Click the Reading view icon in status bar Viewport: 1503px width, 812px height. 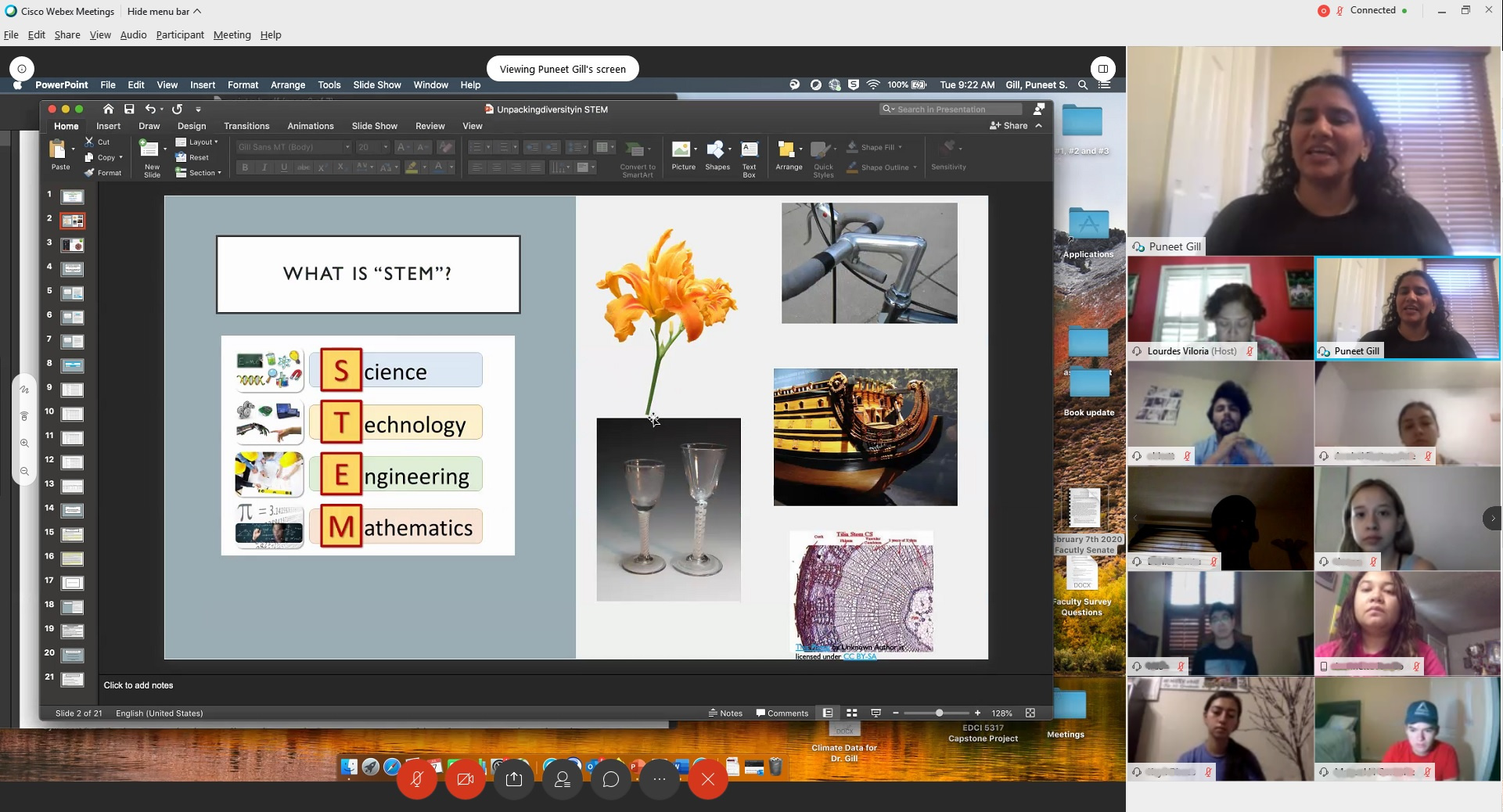[876, 713]
